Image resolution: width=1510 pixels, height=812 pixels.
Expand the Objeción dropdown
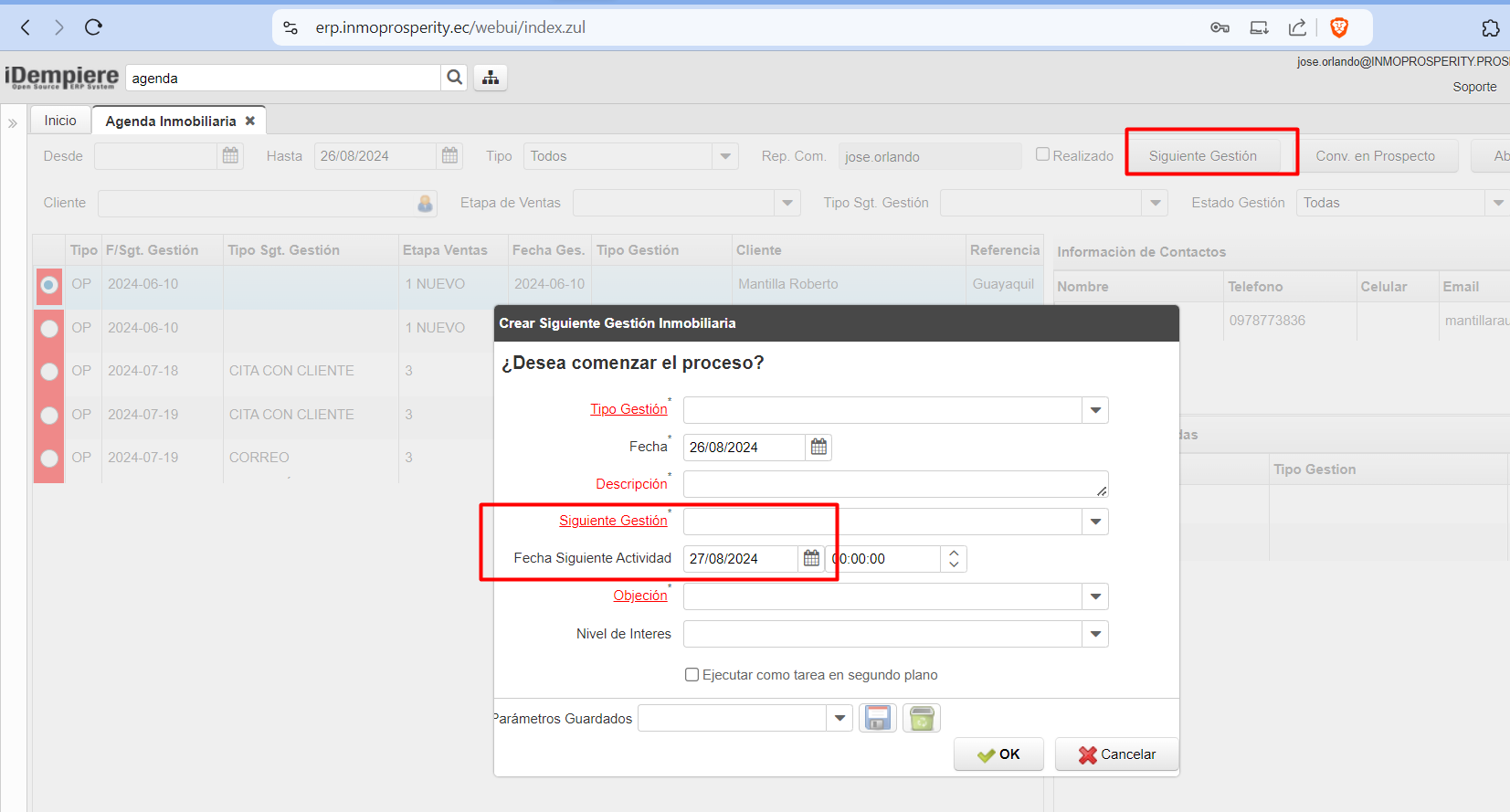1095,596
